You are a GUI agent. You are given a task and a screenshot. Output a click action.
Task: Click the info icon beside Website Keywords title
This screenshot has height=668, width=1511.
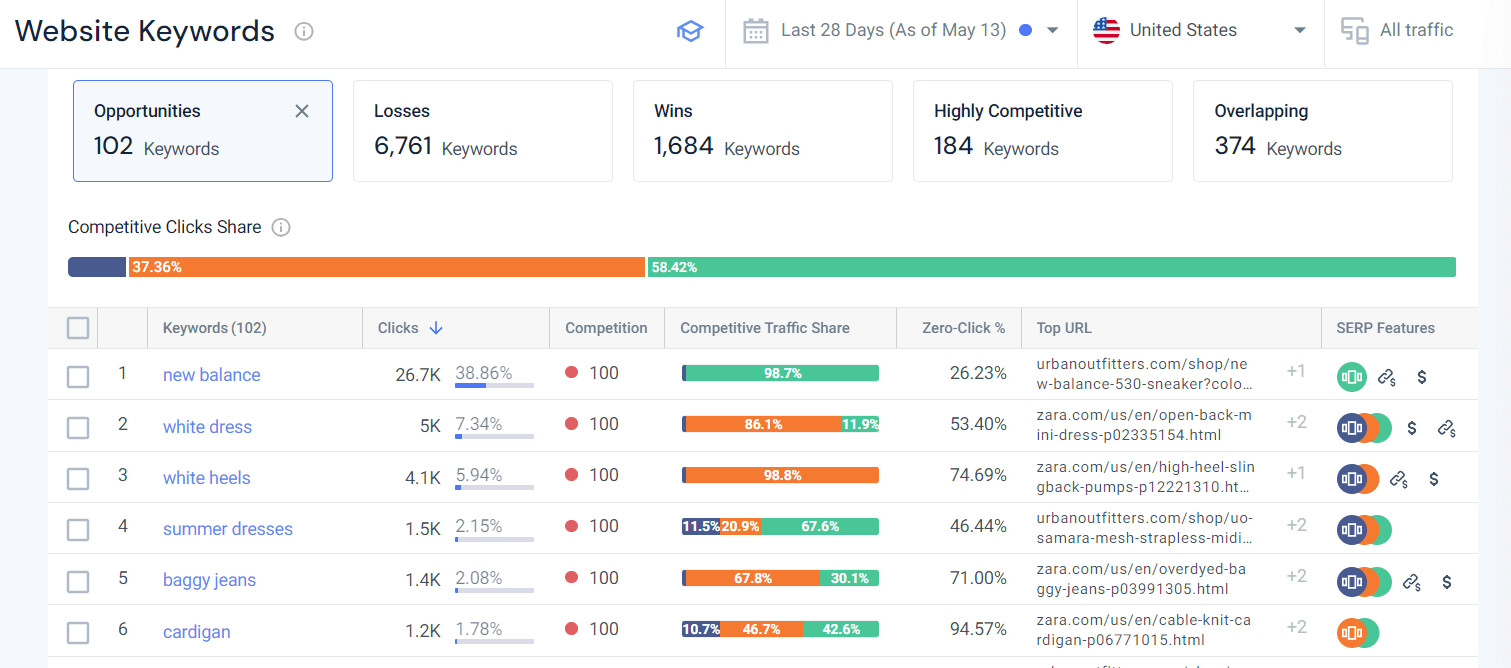tap(304, 32)
